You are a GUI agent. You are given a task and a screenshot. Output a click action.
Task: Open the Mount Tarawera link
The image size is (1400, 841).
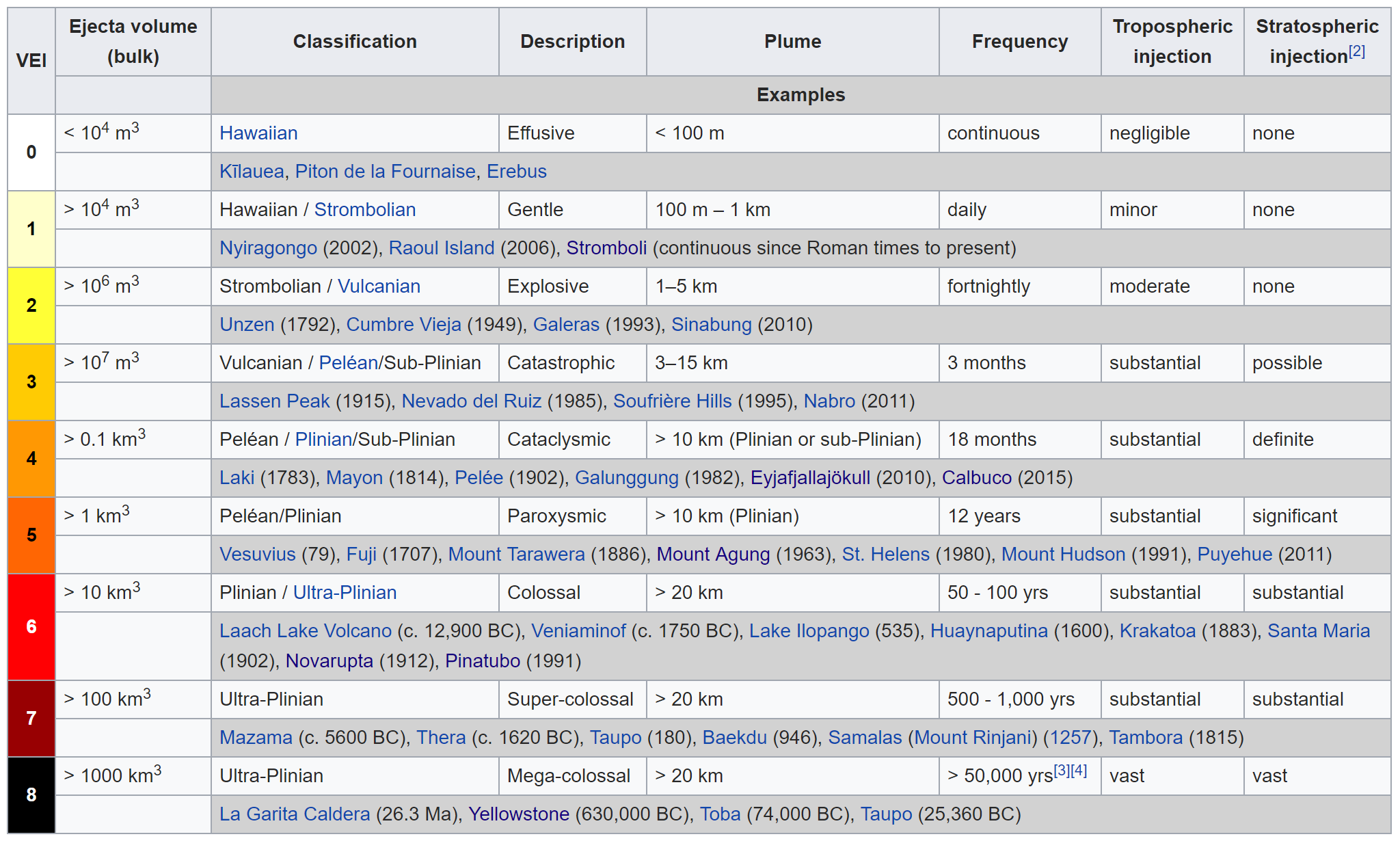point(516,555)
